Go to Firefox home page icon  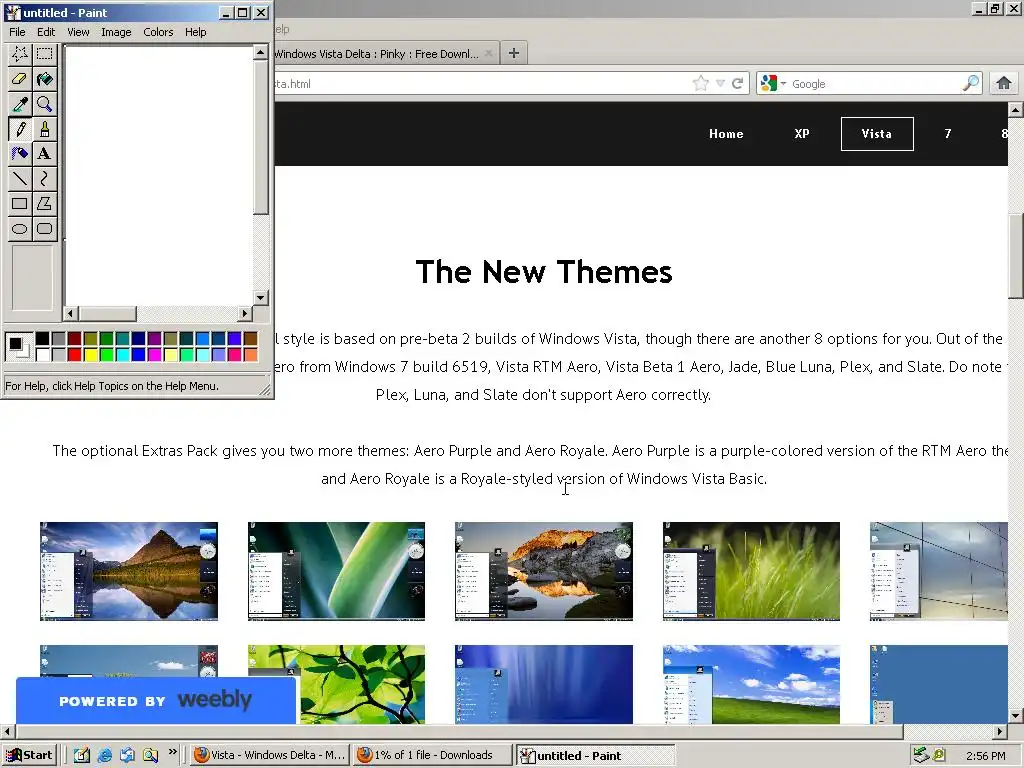pos(1004,83)
